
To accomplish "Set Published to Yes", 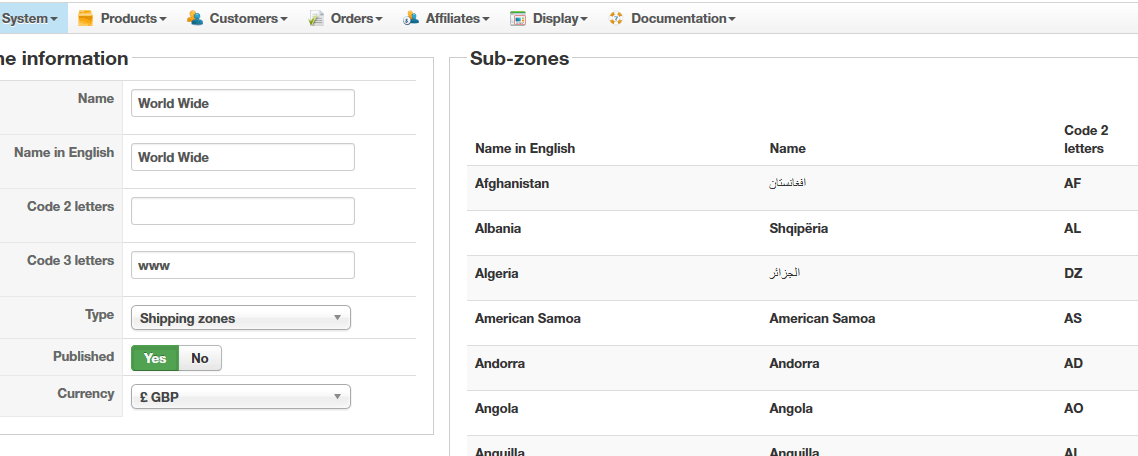I will pyautogui.click(x=155, y=358).
